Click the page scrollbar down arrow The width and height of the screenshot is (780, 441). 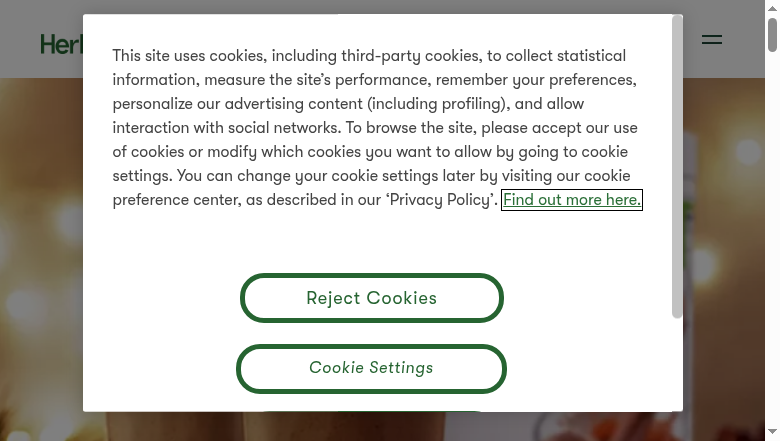(x=772, y=433)
